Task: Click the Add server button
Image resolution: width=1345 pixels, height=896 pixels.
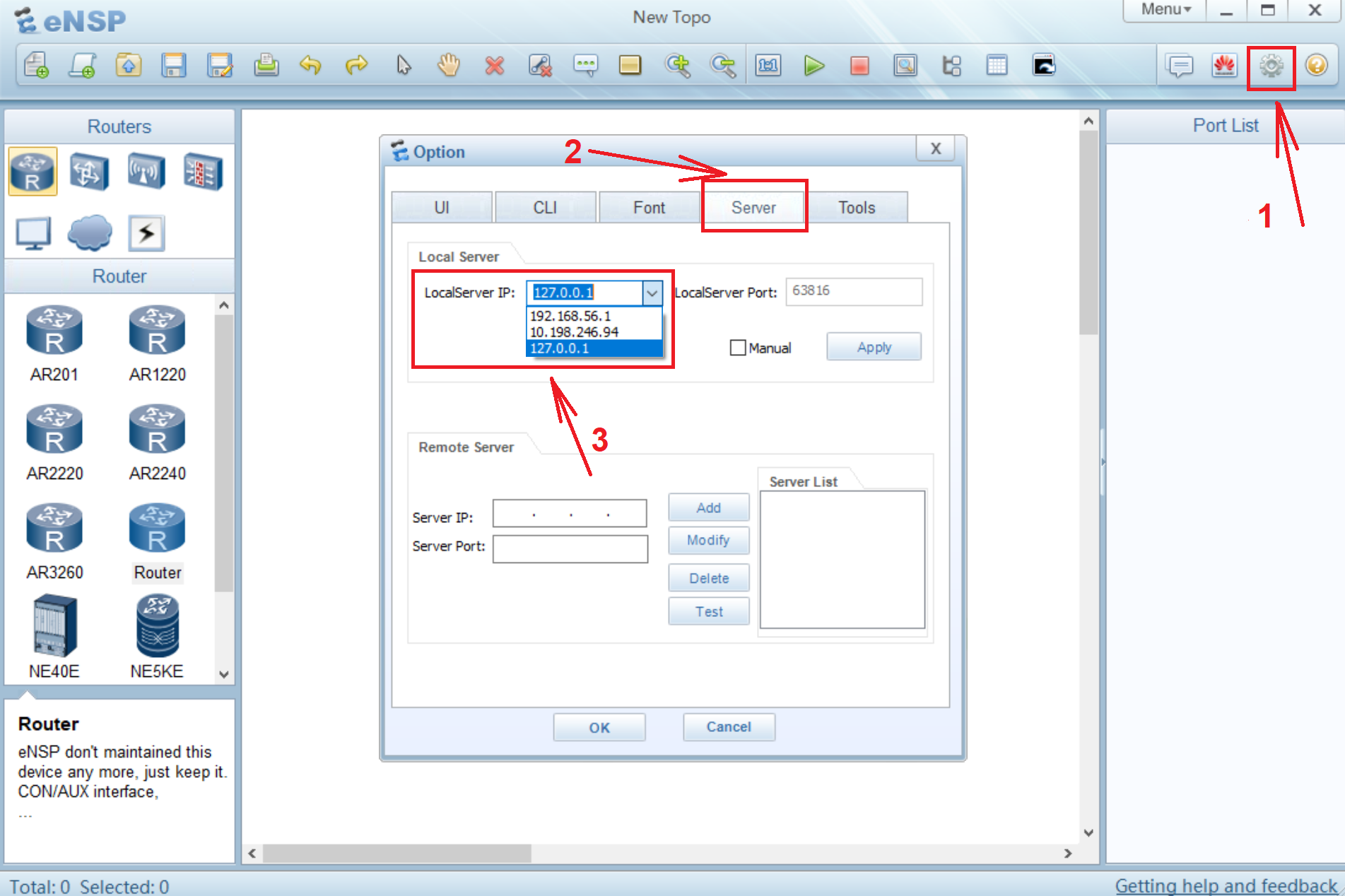Action: tap(709, 507)
